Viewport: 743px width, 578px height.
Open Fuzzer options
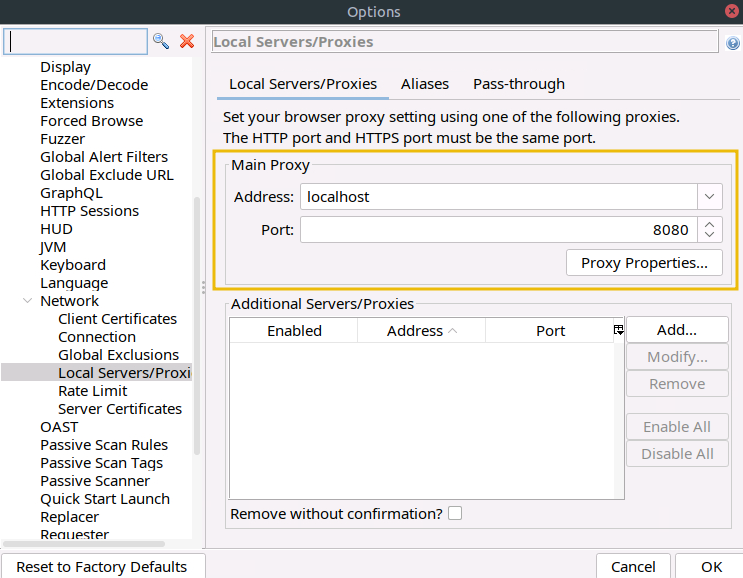63,139
